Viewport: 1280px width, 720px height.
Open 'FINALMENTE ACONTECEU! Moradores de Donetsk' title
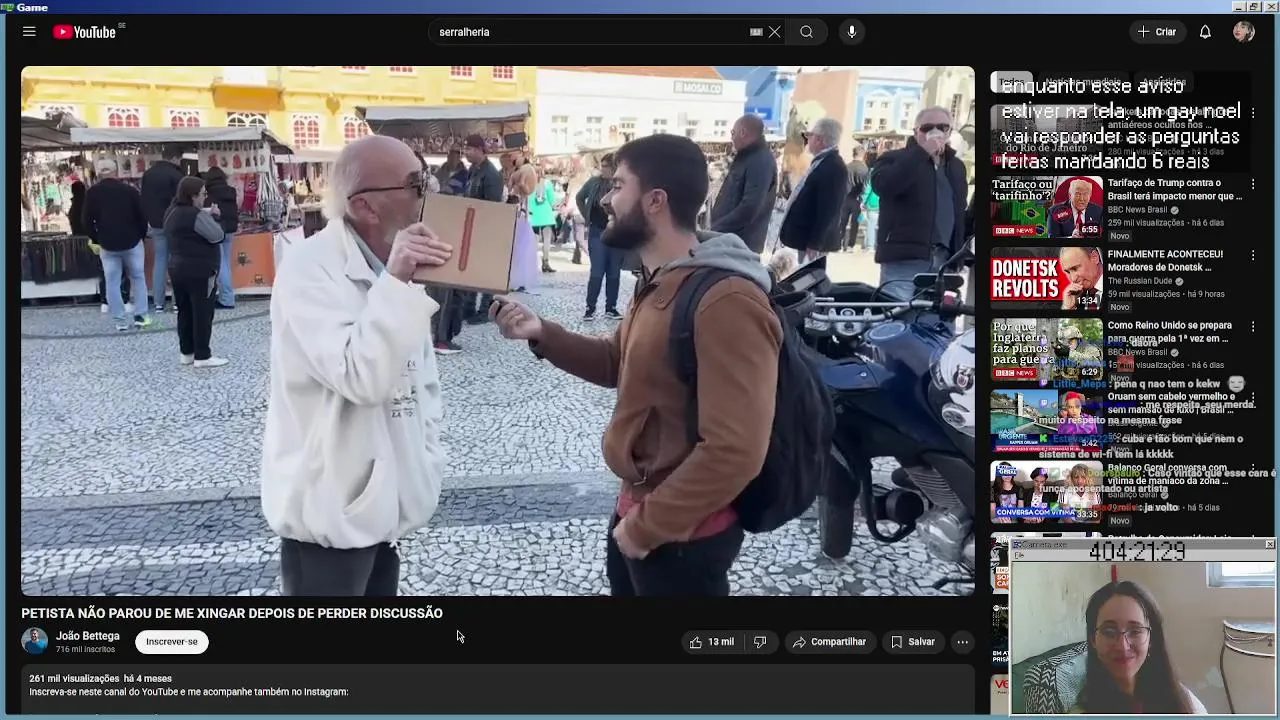(1165, 261)
